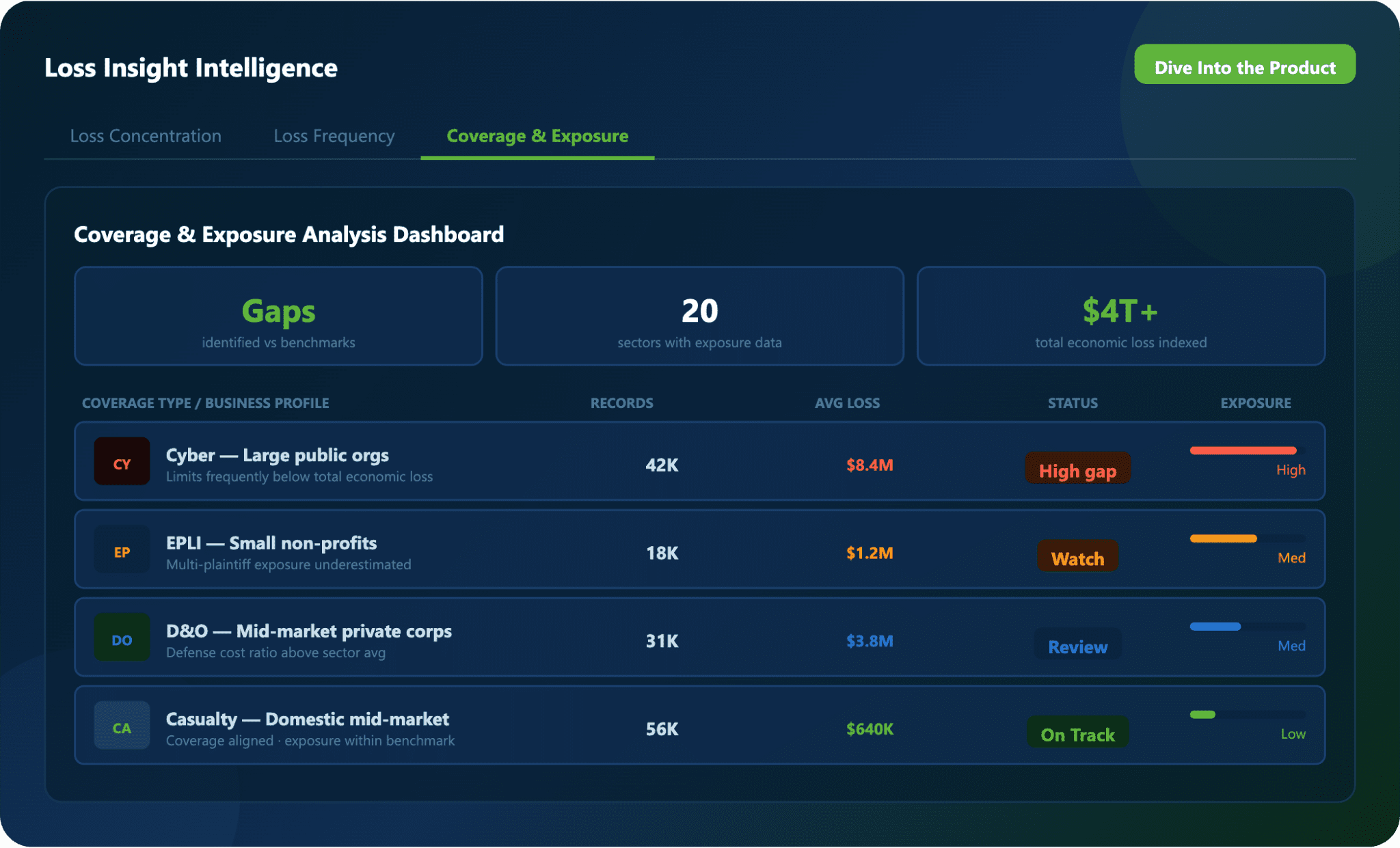Screen dimensions: 1400x848
Task: Click the orange Med exposure bar
Action: tap(1223, 538)
